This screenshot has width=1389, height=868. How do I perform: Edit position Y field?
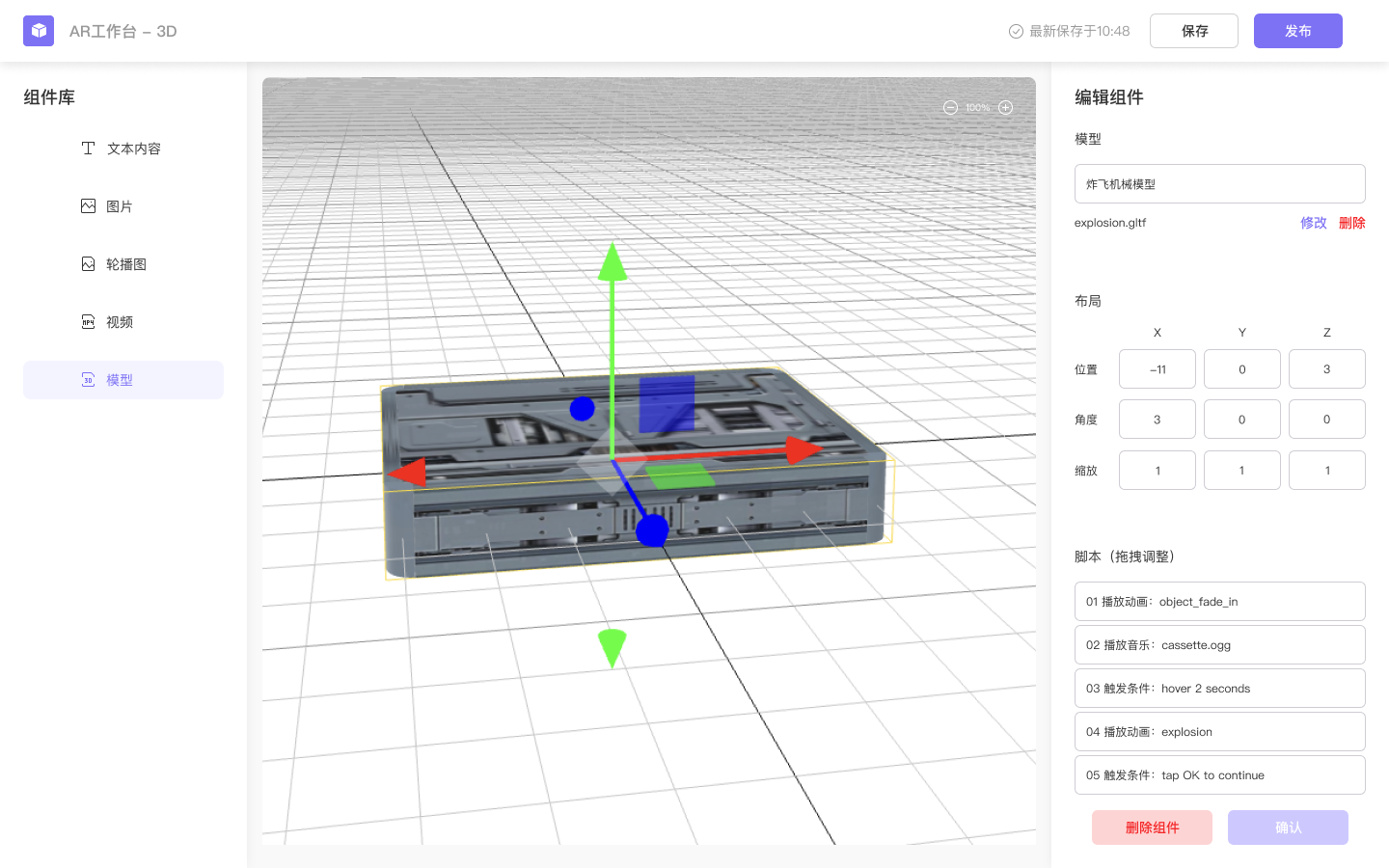(1242, 368)
